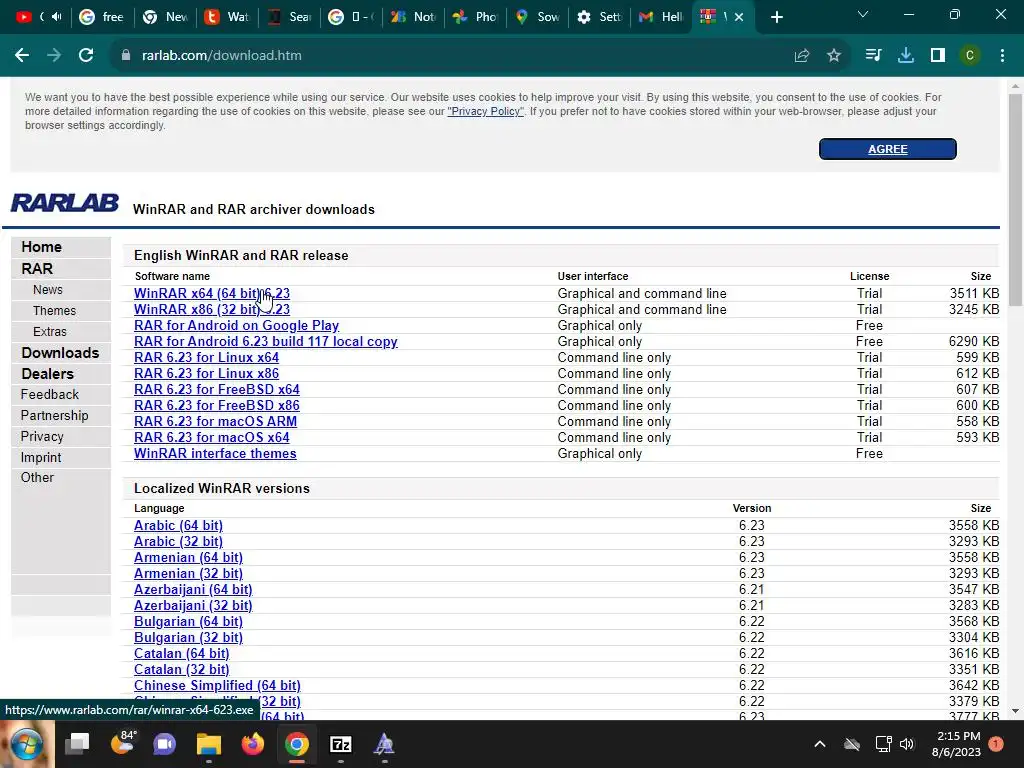Open the media control icon in toolbar
This screenshot has height=768, width=1024.
873,56
